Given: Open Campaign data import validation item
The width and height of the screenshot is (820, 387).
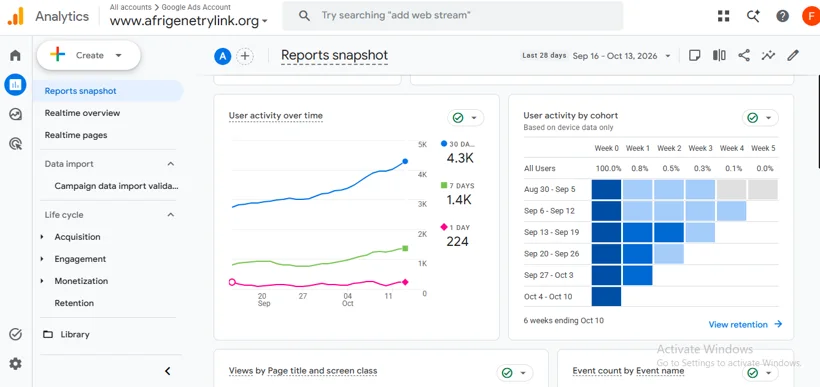Looking at the screenshot, I should click(x=116, y=186).
